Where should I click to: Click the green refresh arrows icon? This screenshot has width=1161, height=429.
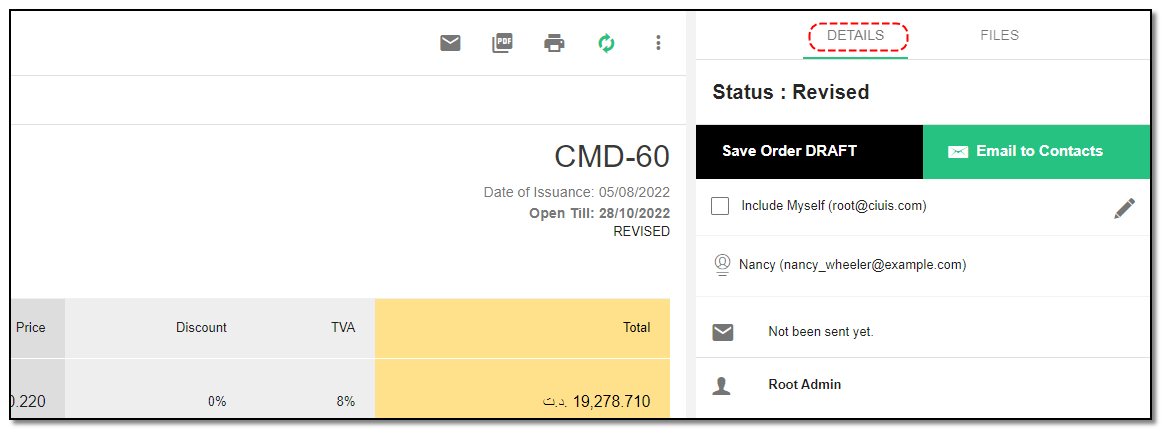(606, 44)
